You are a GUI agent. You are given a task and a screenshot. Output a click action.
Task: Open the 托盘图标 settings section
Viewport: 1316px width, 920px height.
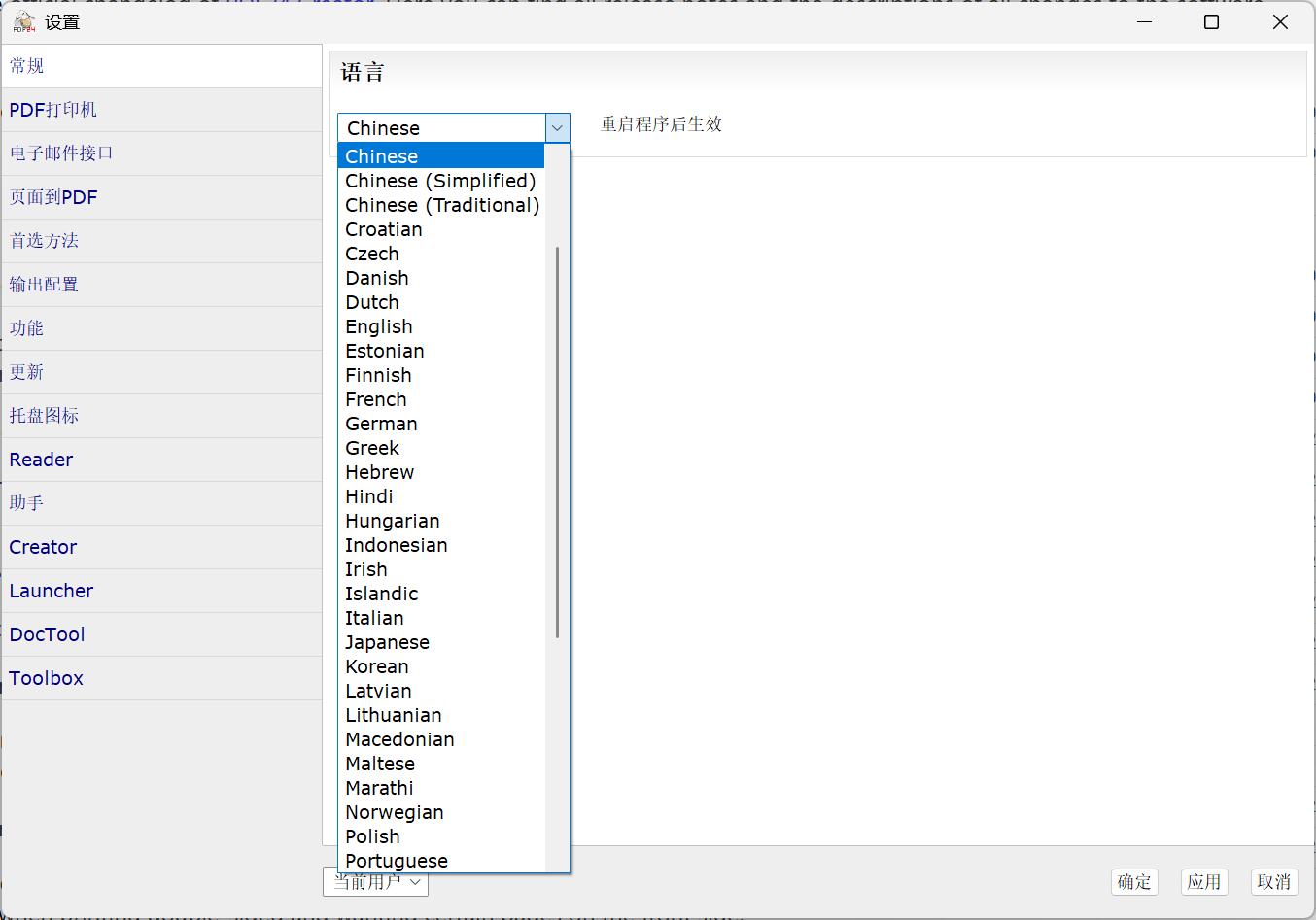pyautogui.click(x=44, y=416)
